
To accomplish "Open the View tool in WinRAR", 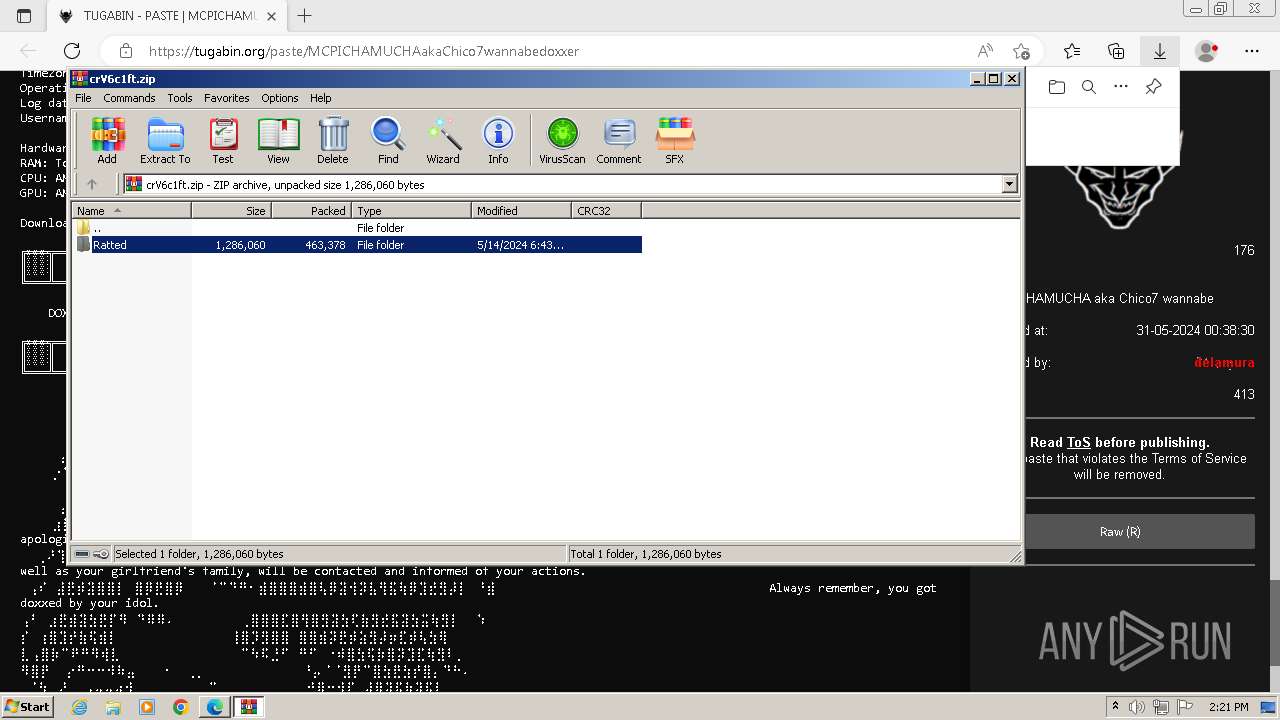I will [278, 141].
